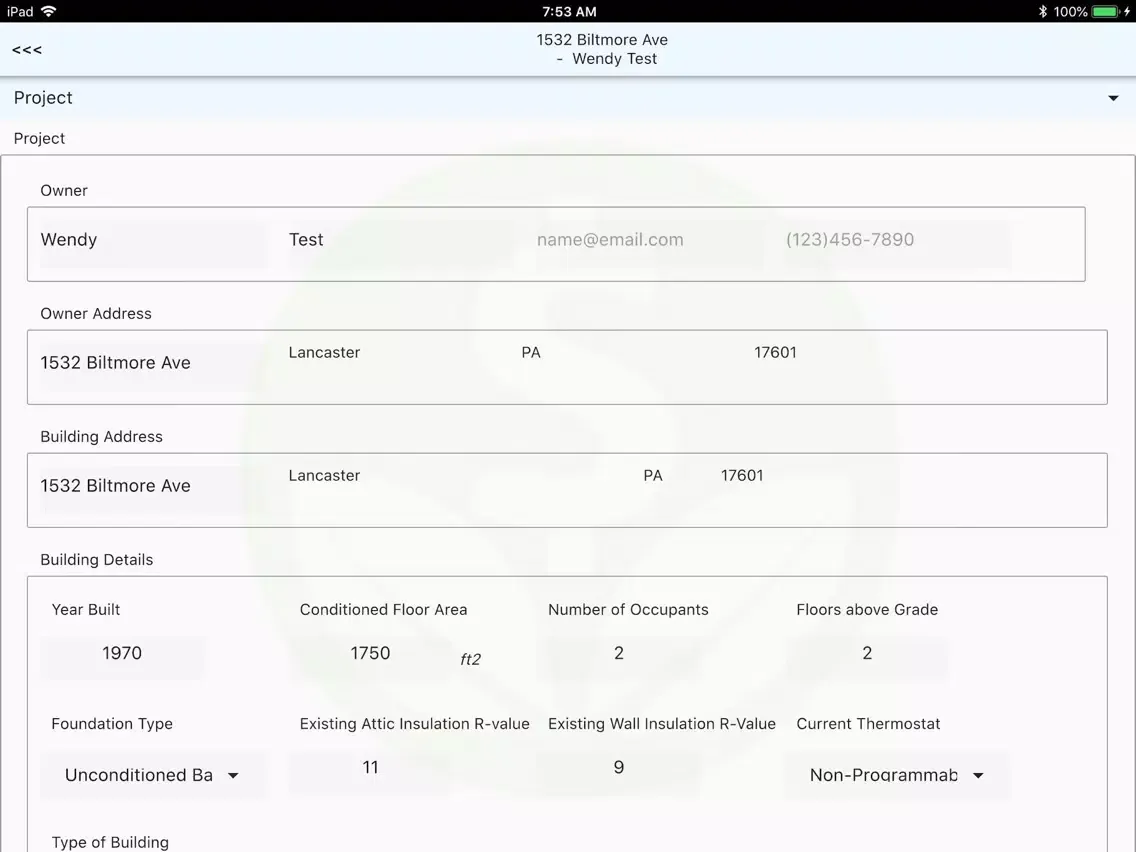Click the Building Details label
The height and width of the screenshot is (852, 1136).
(96, 560)
